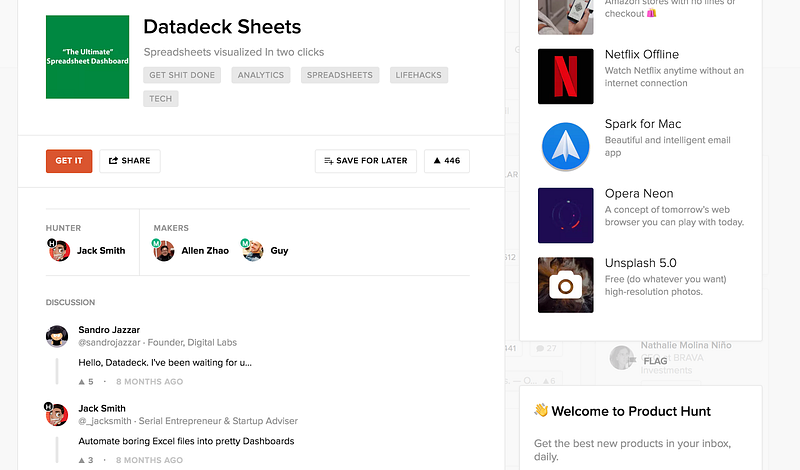Click "Beautiful and intelligent email app" description

coord(668,146)
